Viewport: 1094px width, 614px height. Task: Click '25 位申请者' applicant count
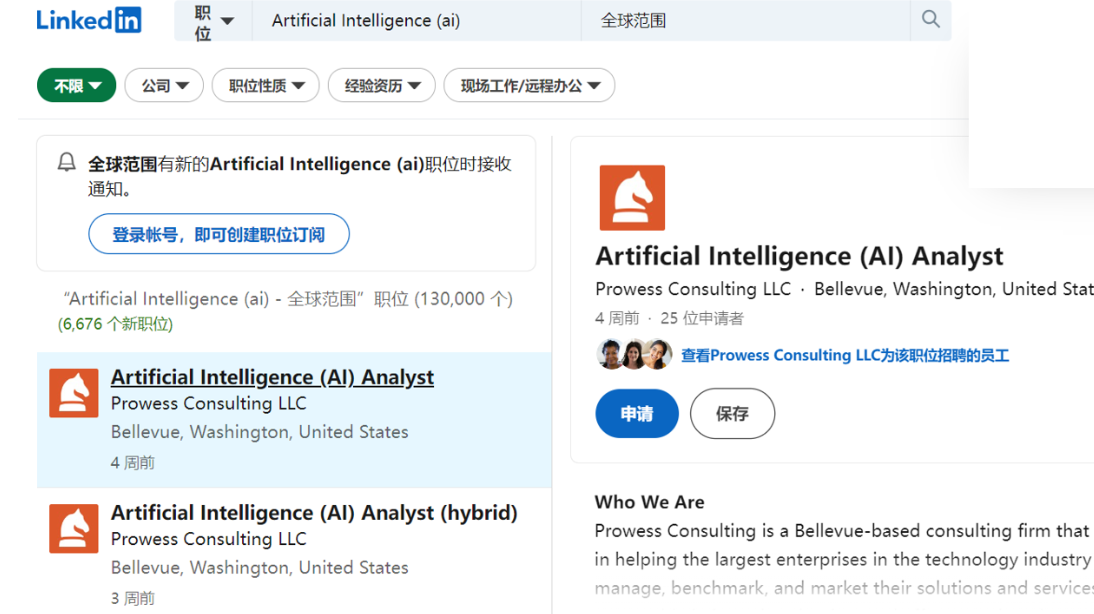(702, 318)
